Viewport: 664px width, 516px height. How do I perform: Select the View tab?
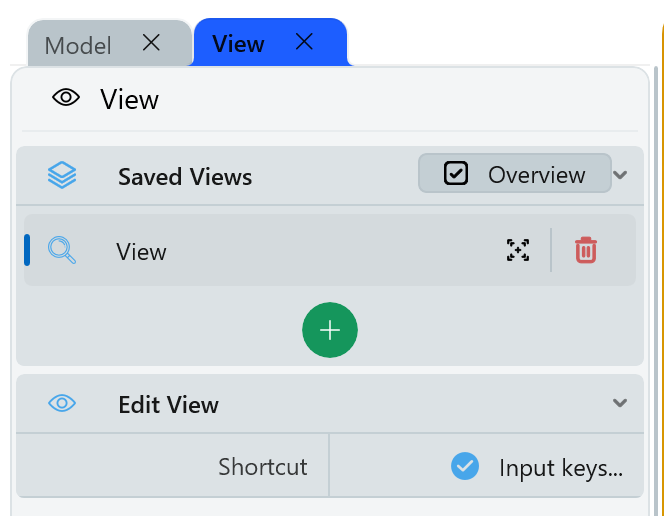tap(238, 44)
